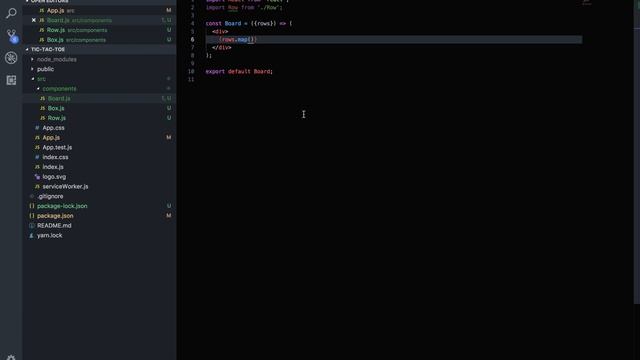This screenshot has height=360, width=640.
Task: Click the closing </div> tag on line 7
Action: (x=222, y=47)
